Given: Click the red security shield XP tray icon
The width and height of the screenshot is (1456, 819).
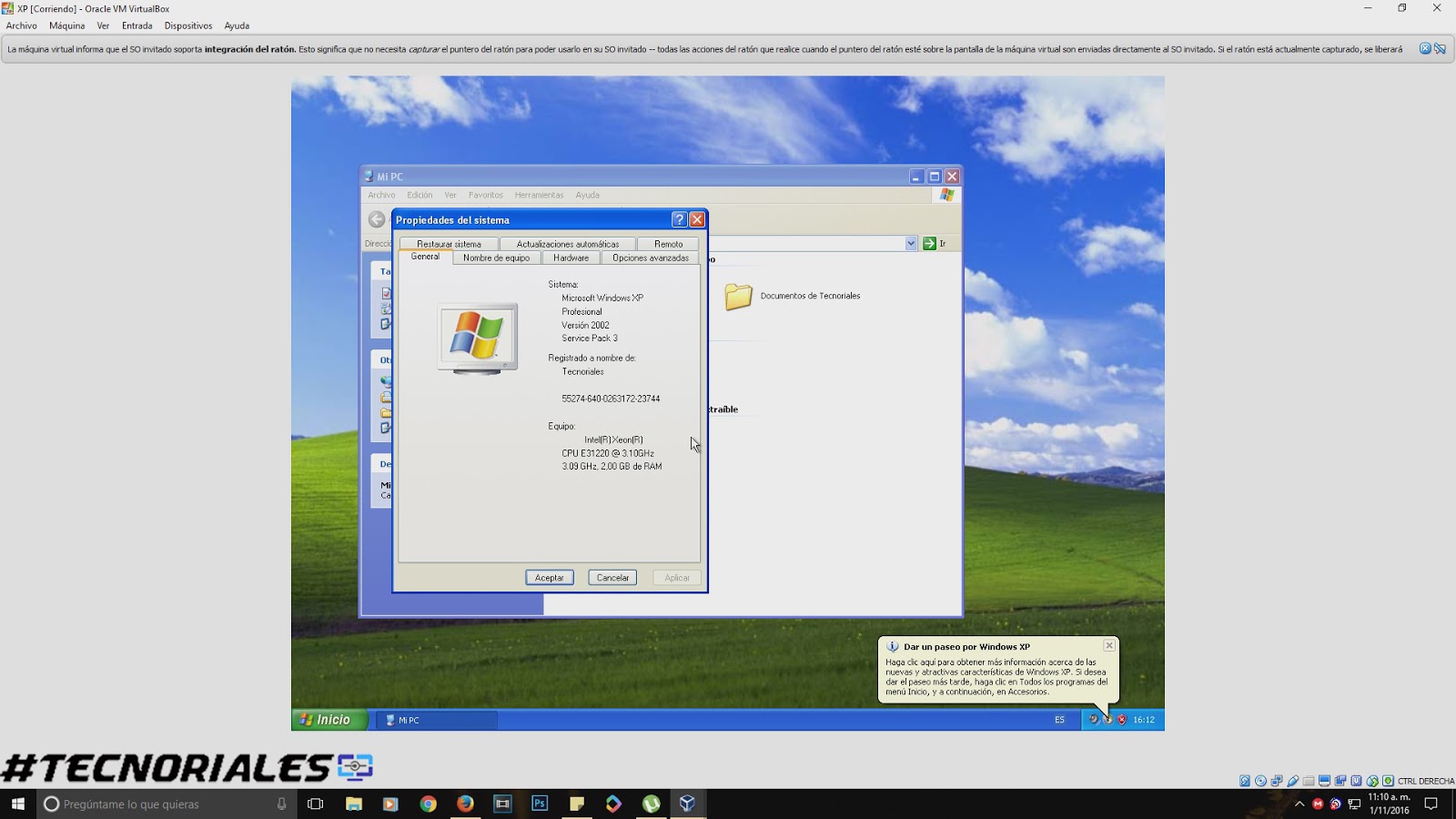Looking at the screenshot, I should point(1122,720).
